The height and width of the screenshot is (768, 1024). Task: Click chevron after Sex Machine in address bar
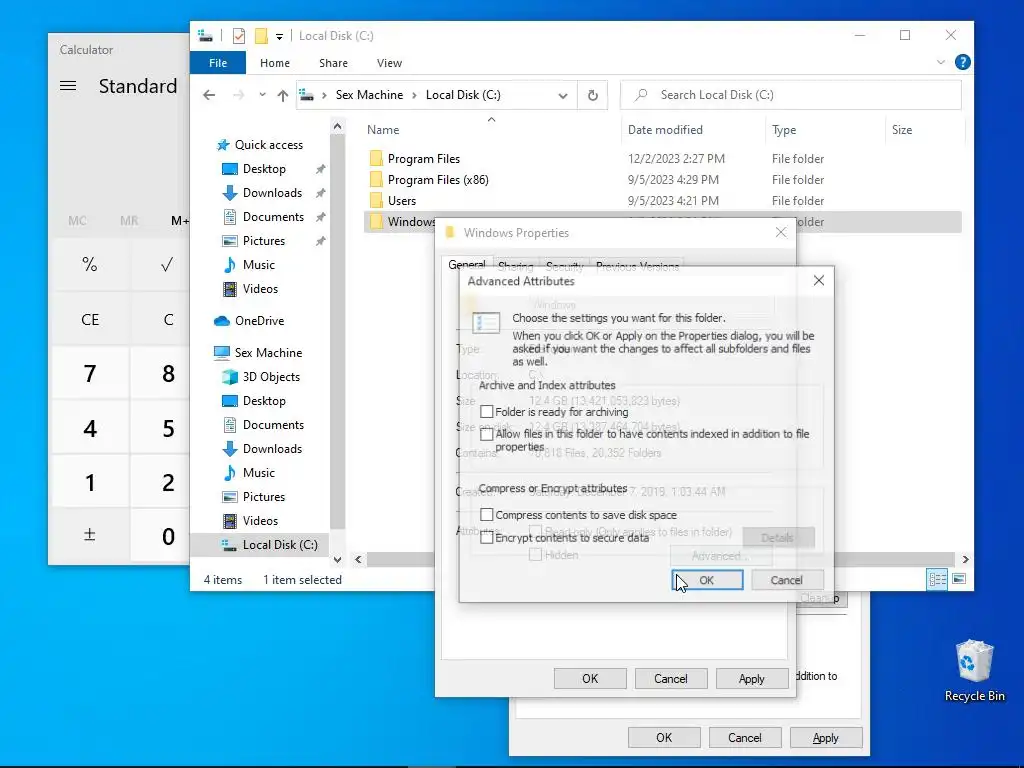pos(414,95)
